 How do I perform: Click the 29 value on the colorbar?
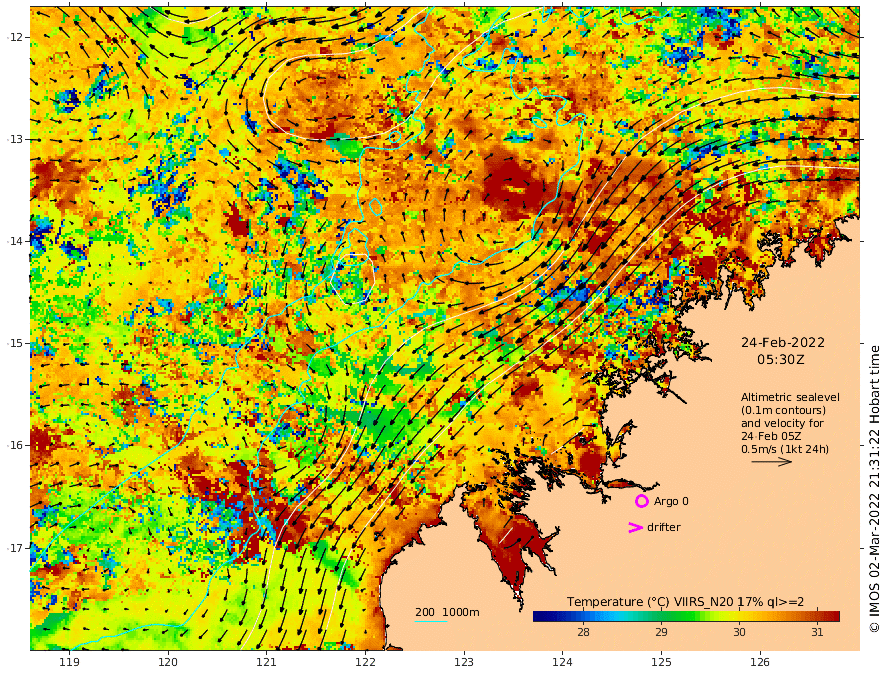tap(661, 632)
